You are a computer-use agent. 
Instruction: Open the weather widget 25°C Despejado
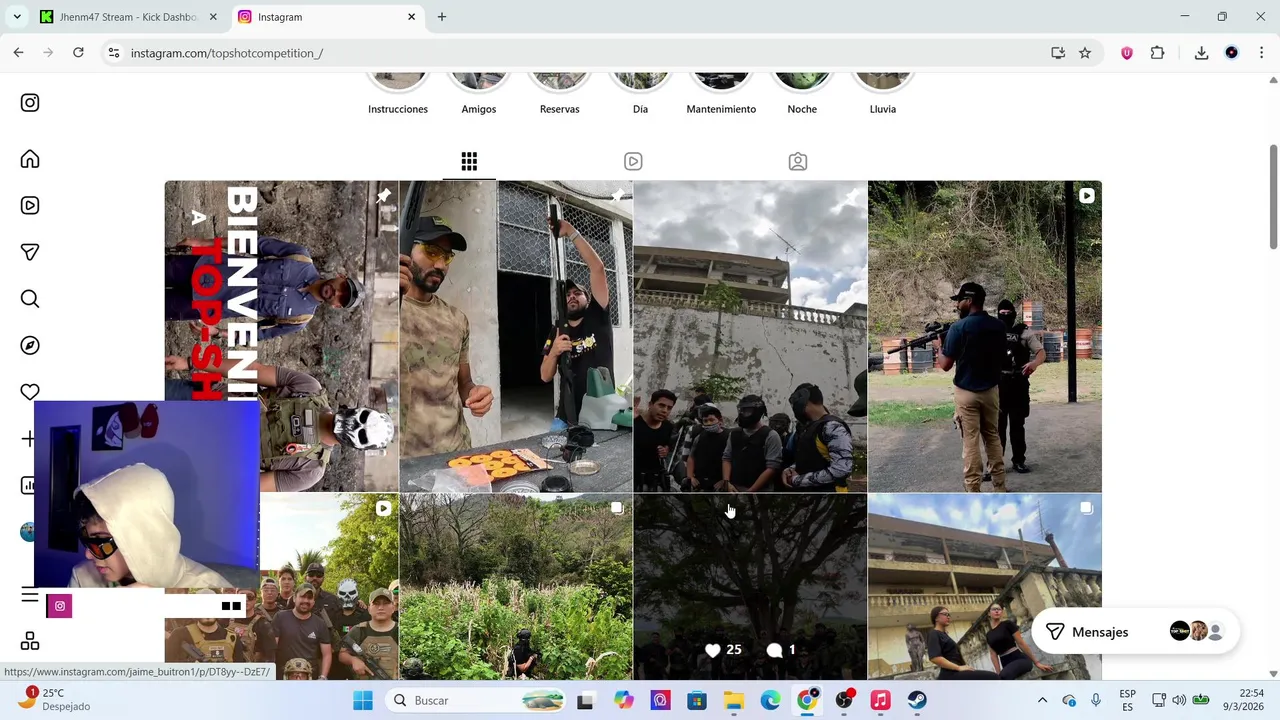coord(55,699)
